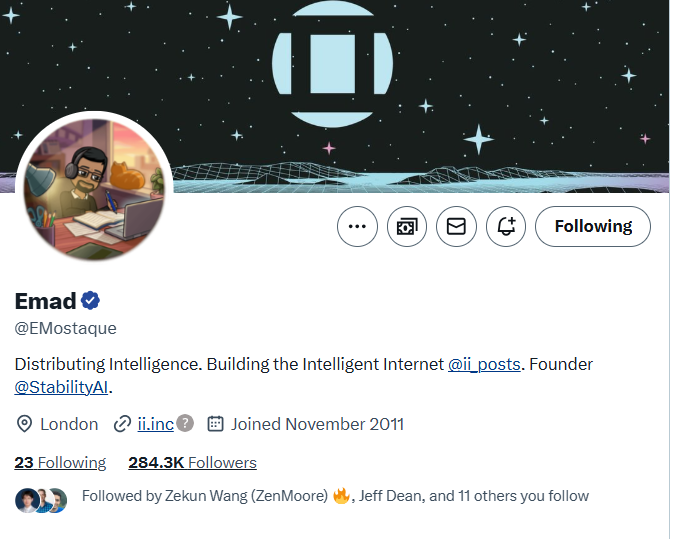Viewport: 675px width, 539px height.
Task: Turn on post notifications with bell icon
Action: 506,227
